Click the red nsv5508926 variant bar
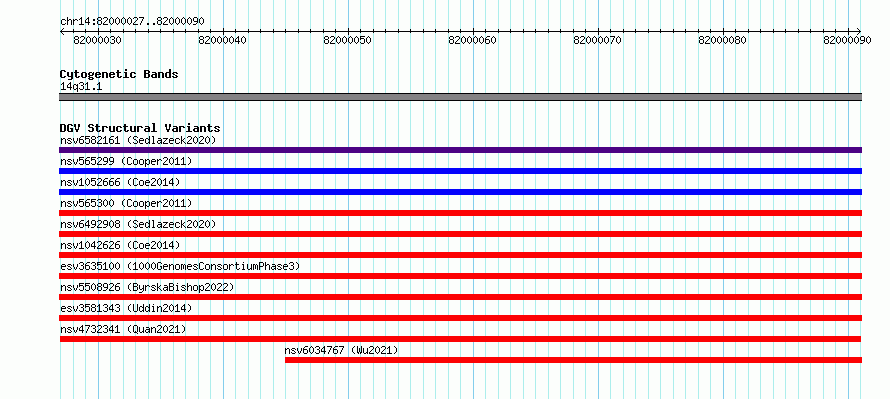 pyautogui.click(x=460, y=297)
